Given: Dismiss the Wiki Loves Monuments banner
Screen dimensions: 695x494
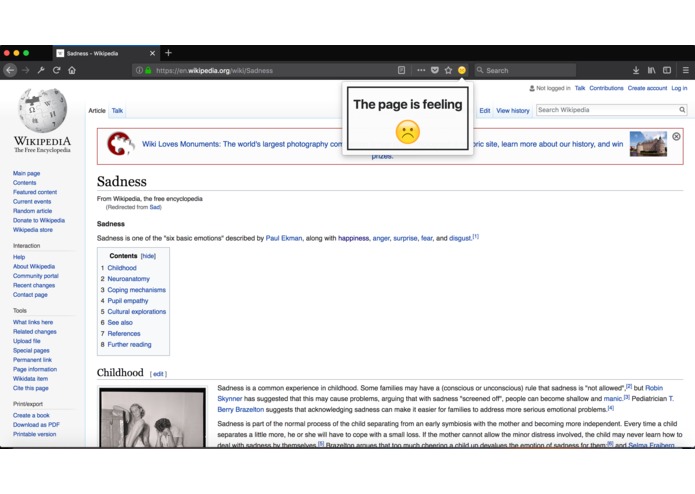Looking at the screenshot, I should pyautogui.click(x=676, y=136).
